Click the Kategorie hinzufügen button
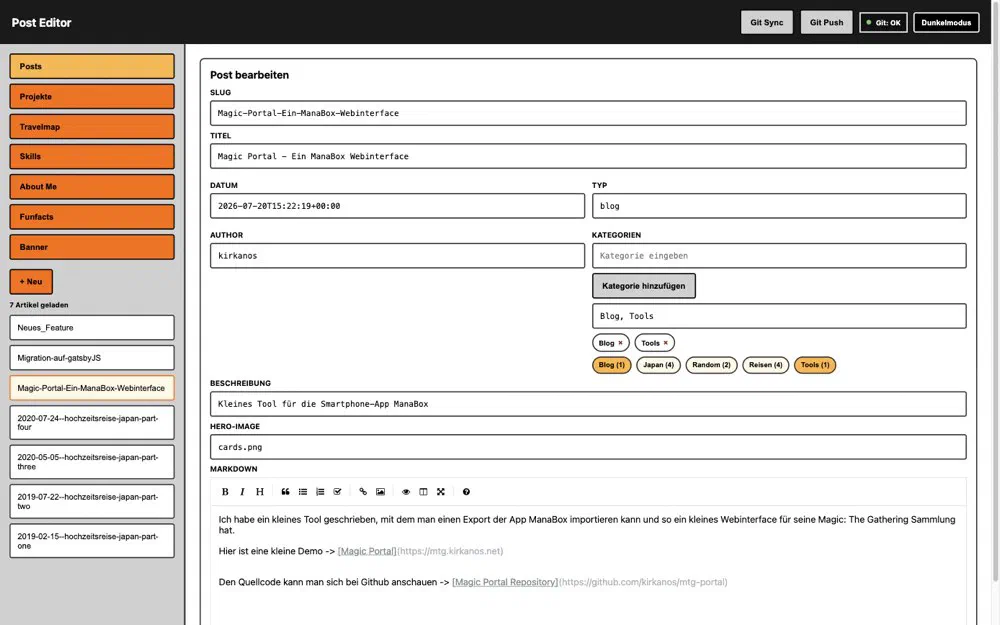The width and height of the screenshot is (1000, 625). point(643,286)
